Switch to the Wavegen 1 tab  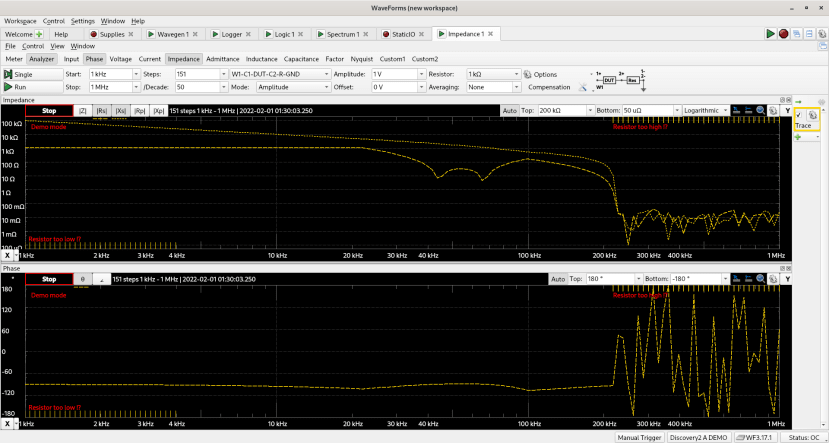pyautogui.click(x=173, y=34)
